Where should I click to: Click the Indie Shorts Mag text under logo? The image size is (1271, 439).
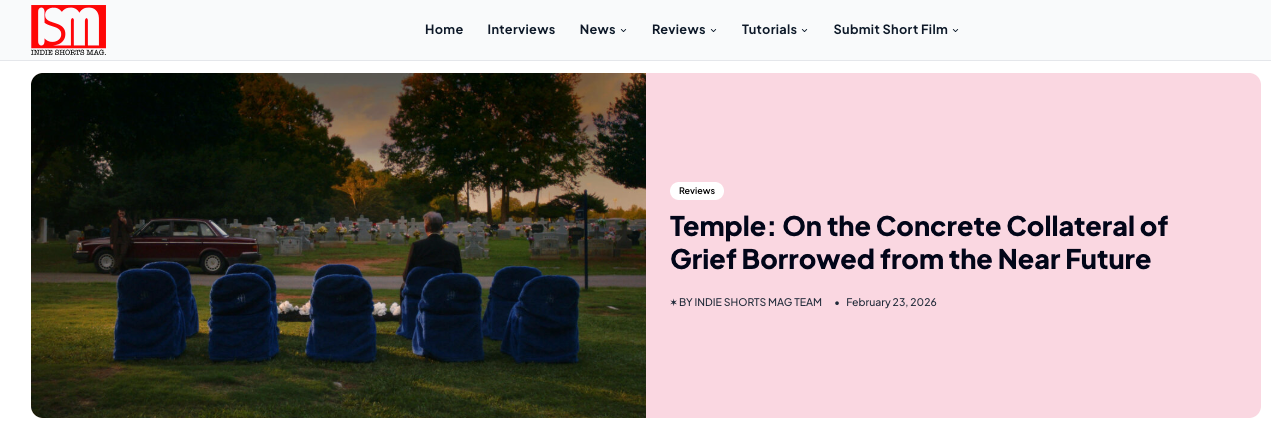[x=68, y=52]
